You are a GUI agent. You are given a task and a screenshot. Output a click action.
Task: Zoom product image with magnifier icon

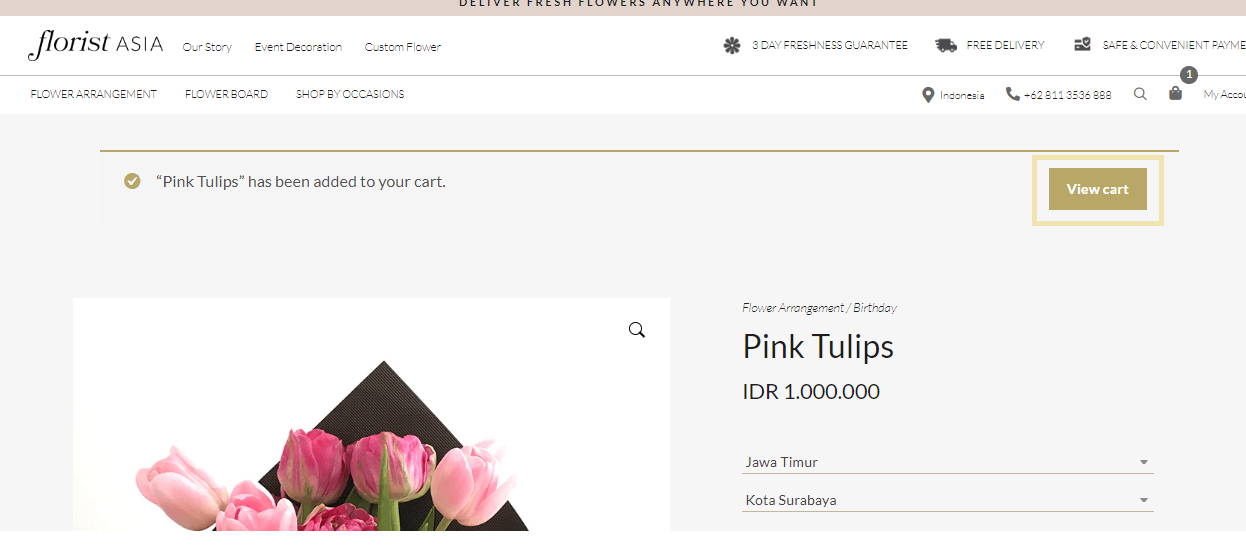click(637, 330)
